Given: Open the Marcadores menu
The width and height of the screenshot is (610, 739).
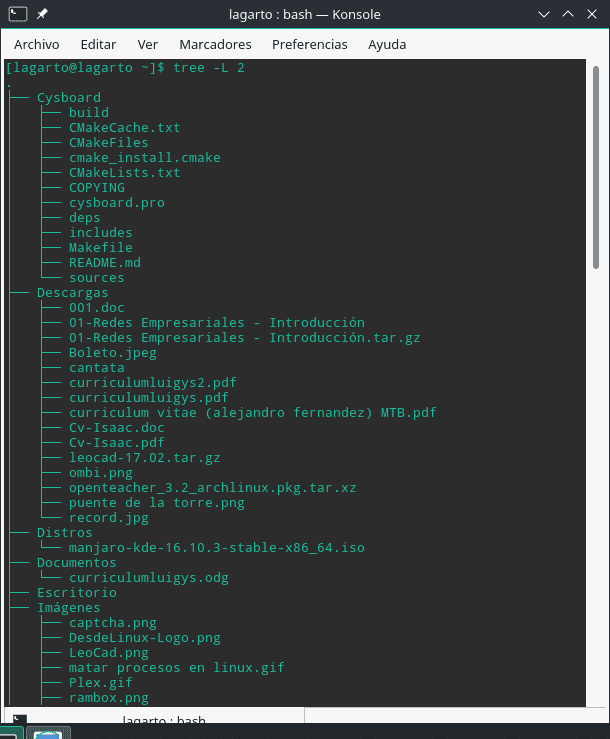Looking at the screenshot, I should pos(215,44).
